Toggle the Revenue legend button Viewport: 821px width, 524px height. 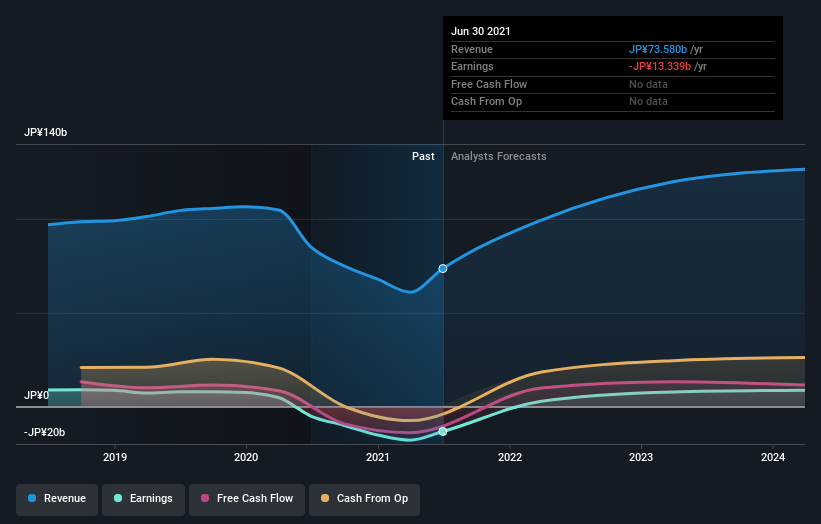57,499
